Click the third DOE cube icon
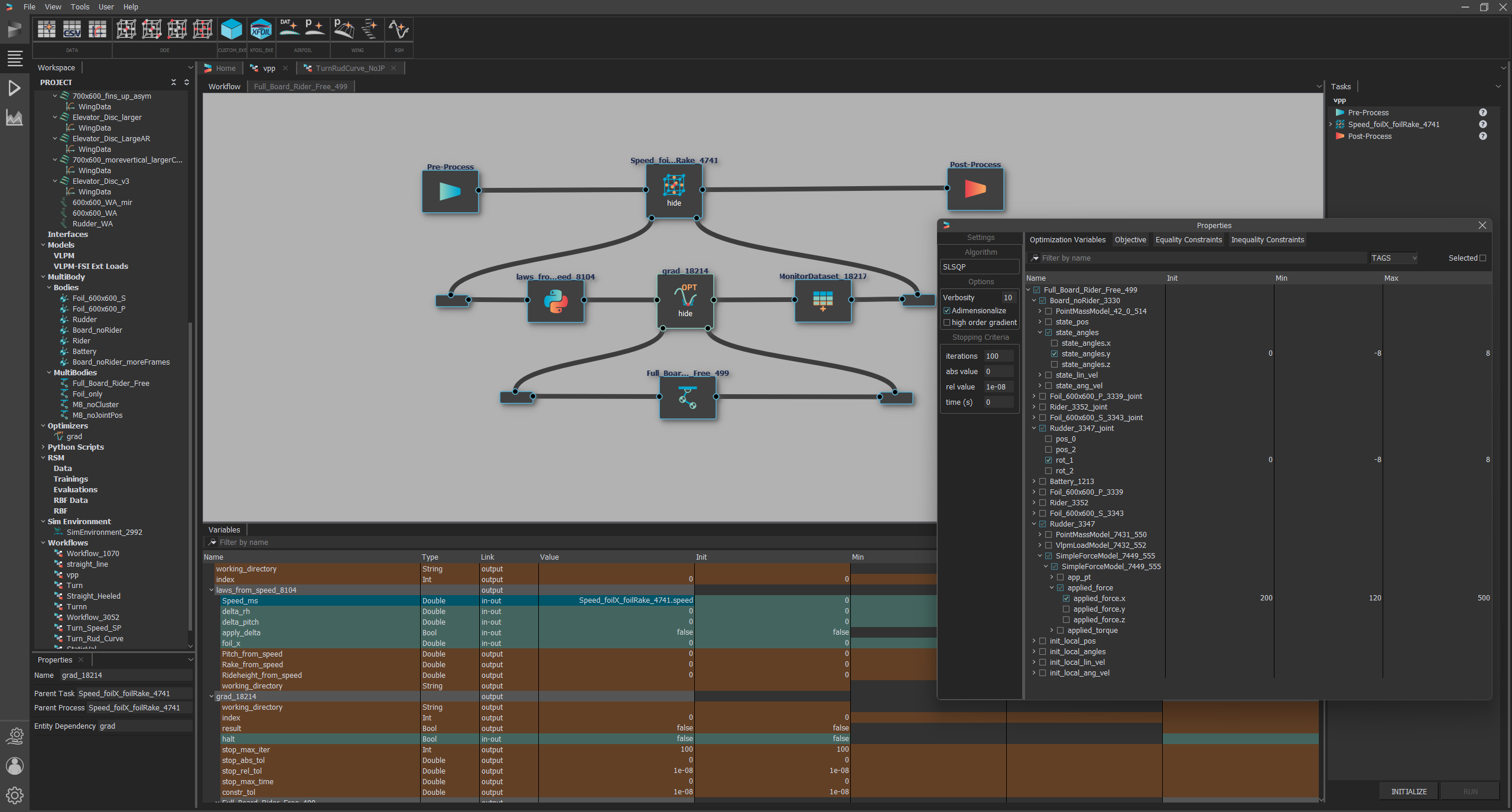 point(177,28)
